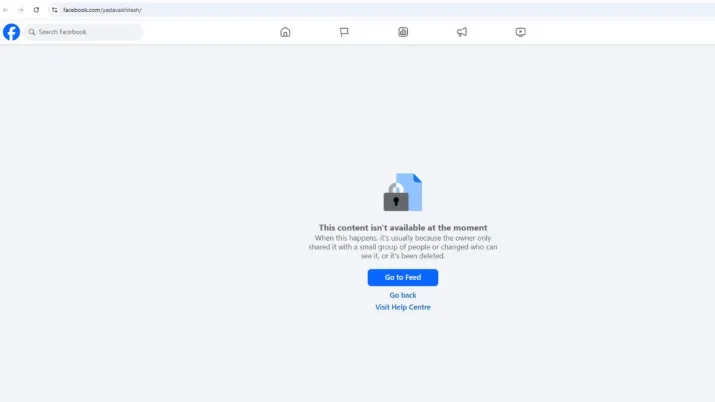Click the magnifier icon in Search Facebook
Screen dimensions: 715x402
click(32, 32)
